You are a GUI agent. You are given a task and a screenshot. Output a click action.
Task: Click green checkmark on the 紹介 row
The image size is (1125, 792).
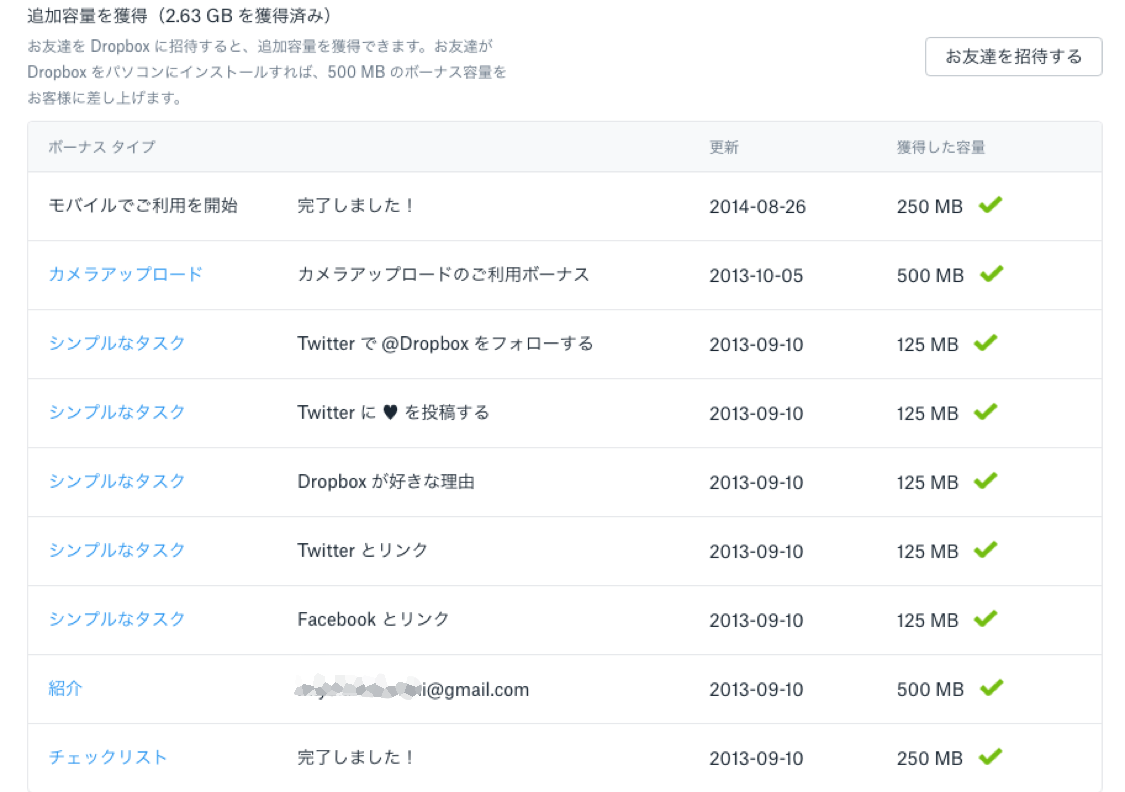pyautogui.click(x=992, y=688)
